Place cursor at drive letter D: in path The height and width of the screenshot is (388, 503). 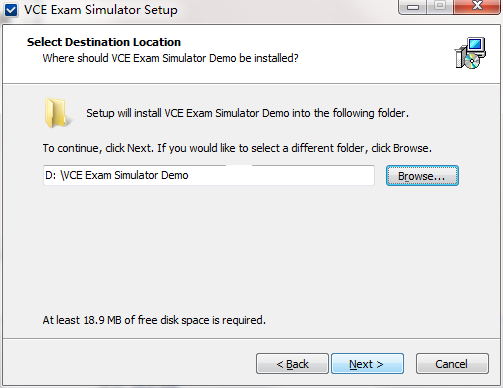point(51,175)
